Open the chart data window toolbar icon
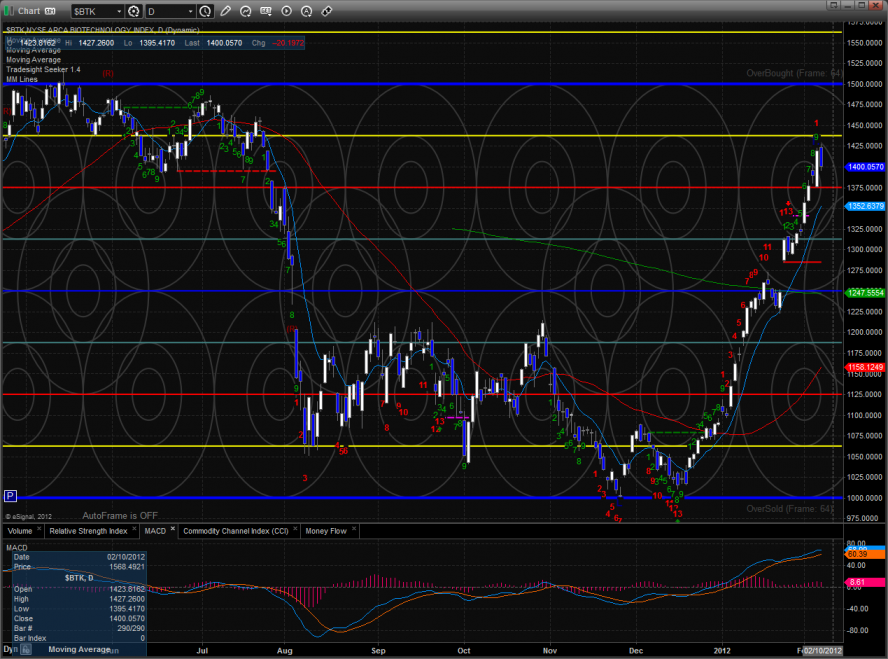The width and height of the screenshot is (888, 659). point(266,11)
